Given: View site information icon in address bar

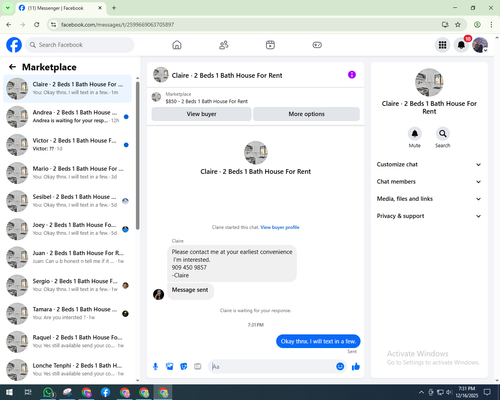Looking at the screenshot, I should click(53, 24).
